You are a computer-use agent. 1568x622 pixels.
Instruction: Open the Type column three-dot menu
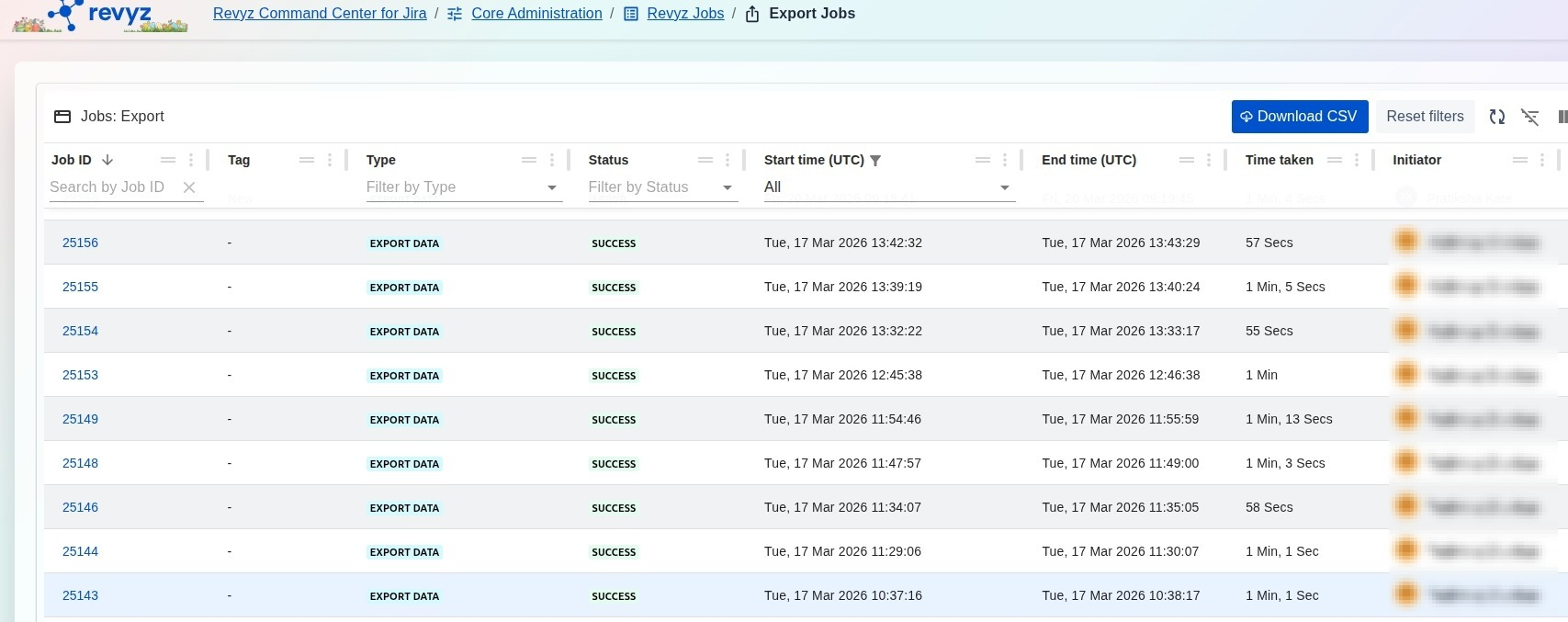point(551,160)
